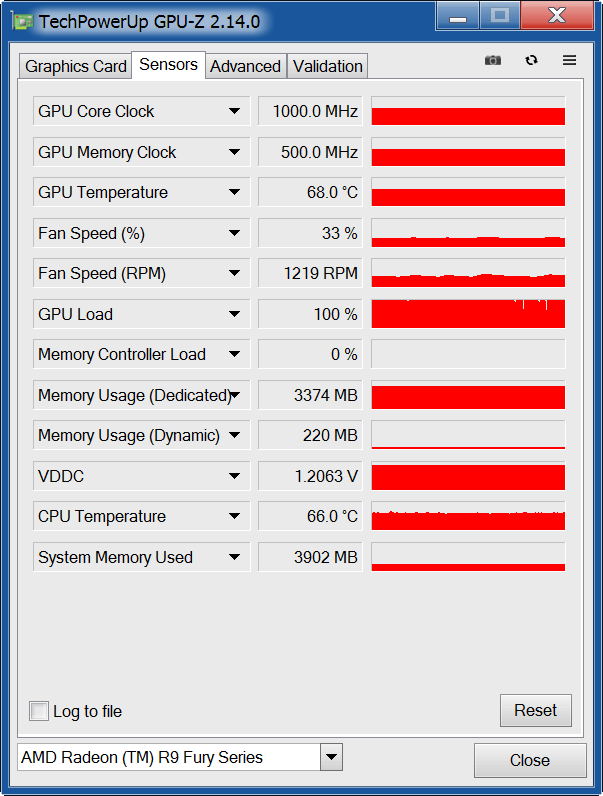Open the GPU Temperature sensor dropdown
This screenshot has width=603, height=796.
click(234, 192)
